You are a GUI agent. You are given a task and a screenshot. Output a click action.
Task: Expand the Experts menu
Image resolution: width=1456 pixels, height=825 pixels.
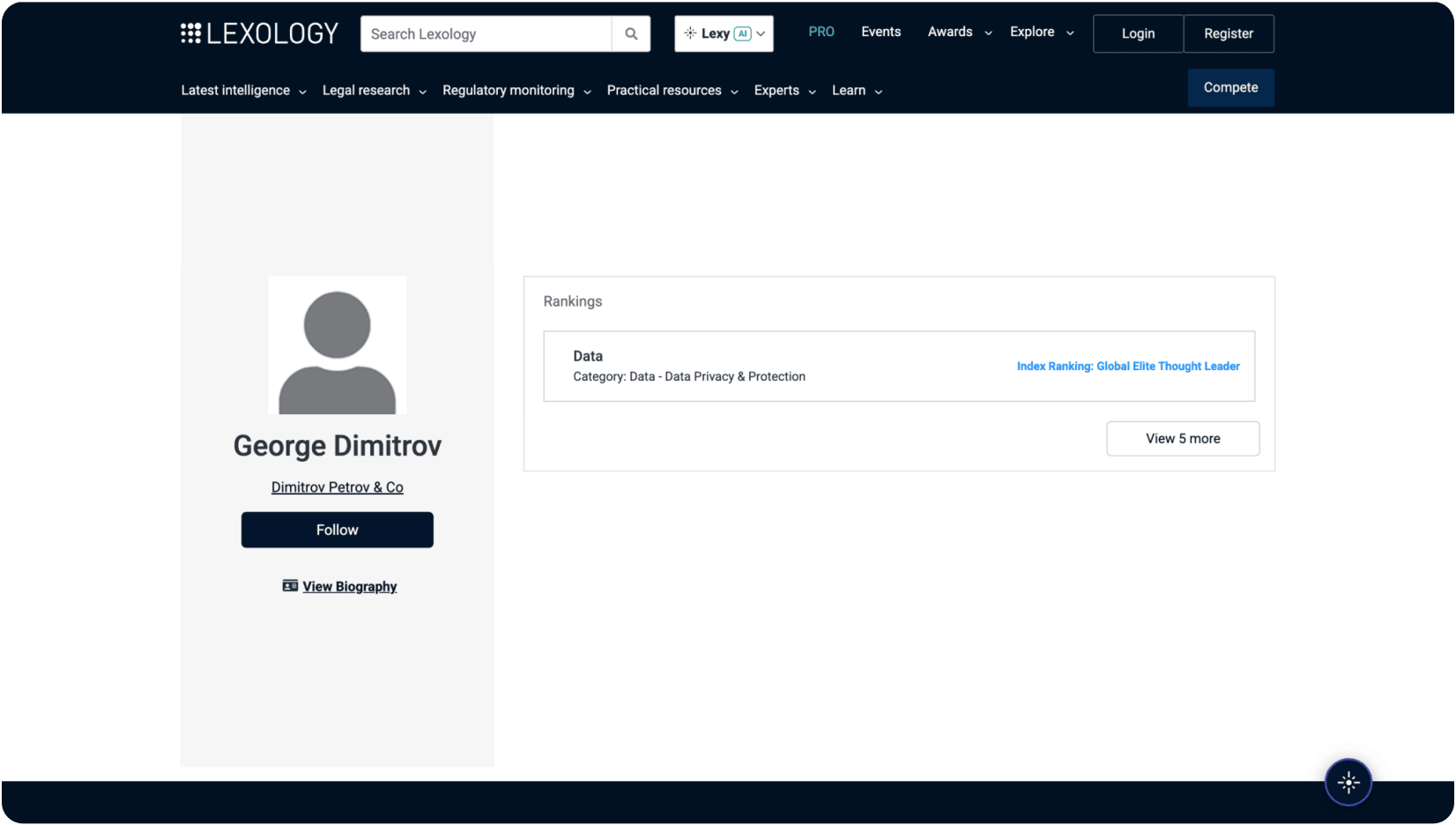(x=785, y=91)
